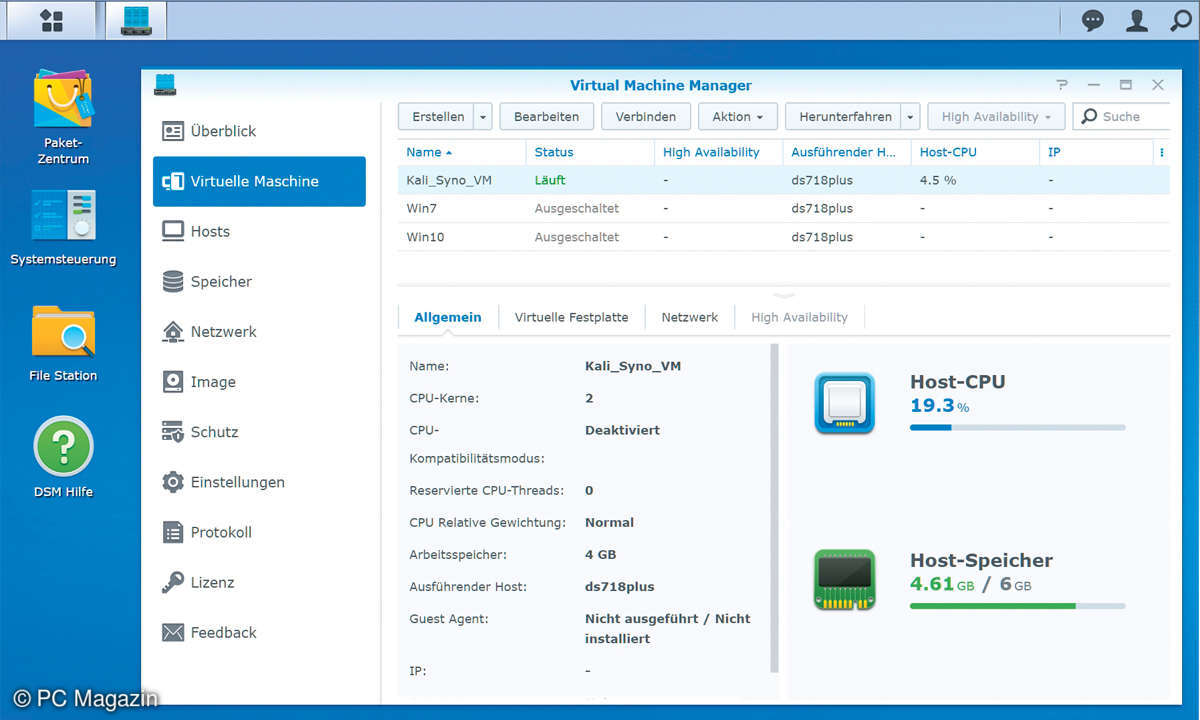The image size is (1200, 720).
Task: Click the Host-CPU chip icon
Action: 844,403
